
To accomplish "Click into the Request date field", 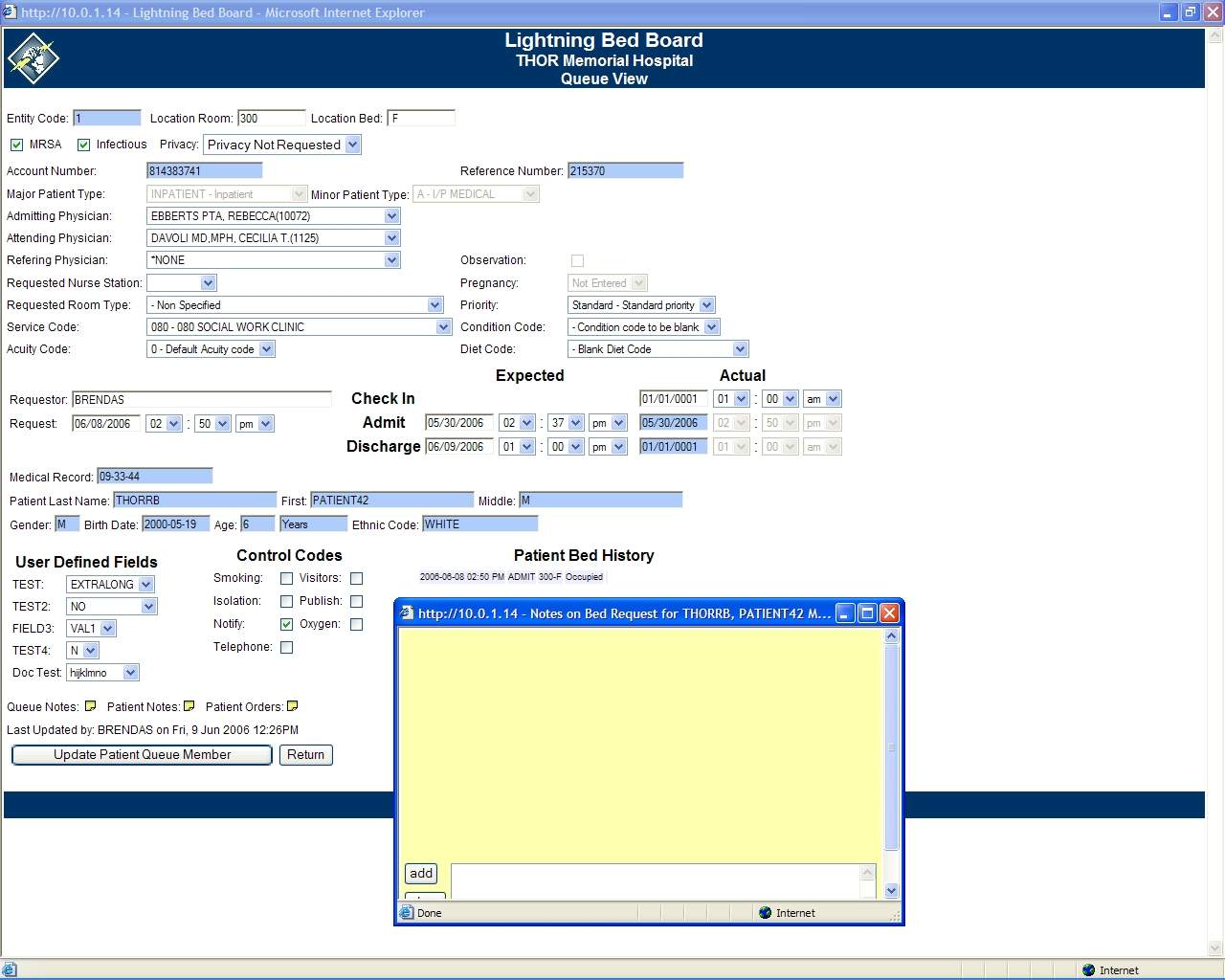I will 106,424.
